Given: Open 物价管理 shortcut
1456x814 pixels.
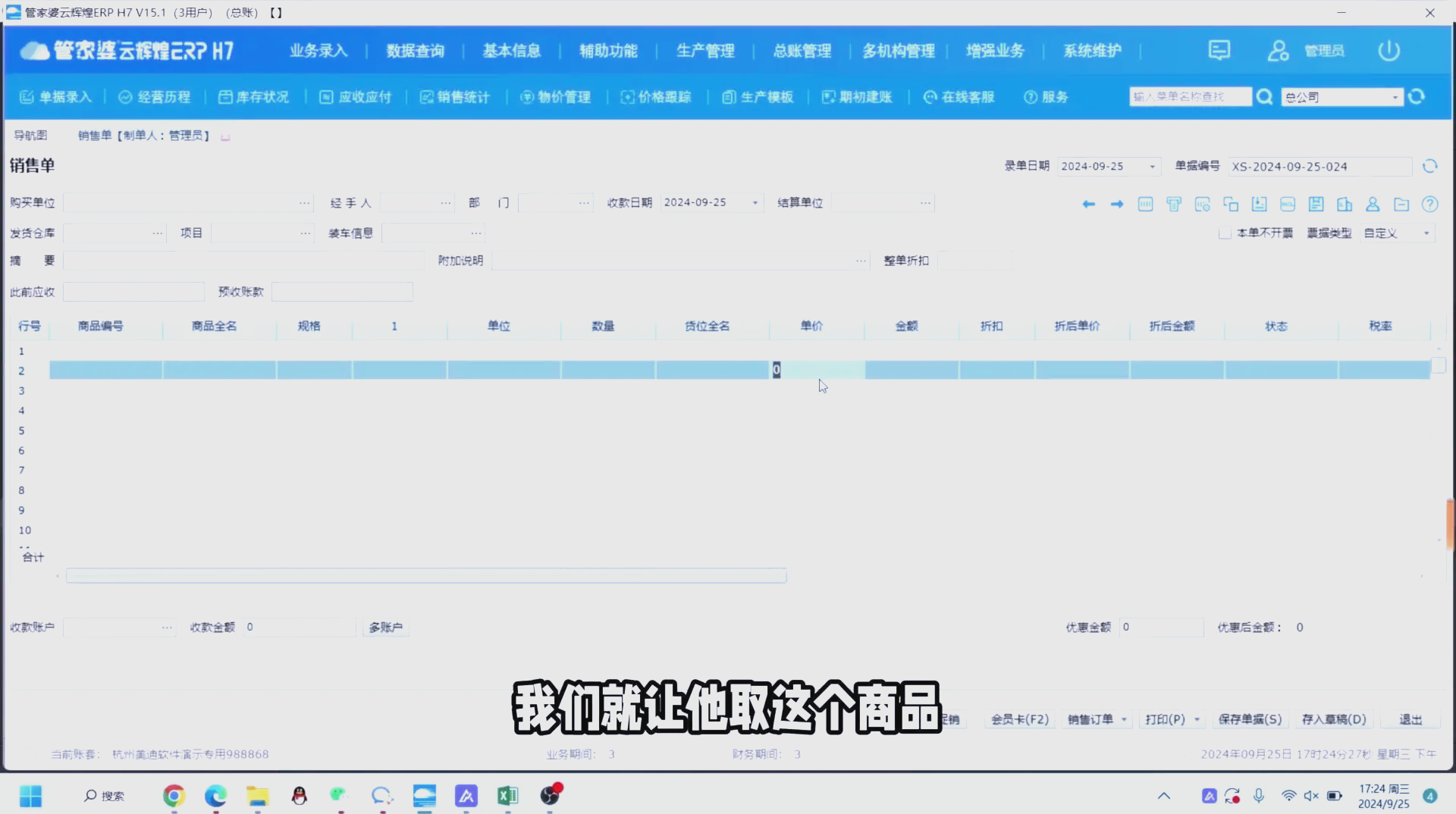Looking at the screenshot, I should pyautogui.click(x=556, y=97).
